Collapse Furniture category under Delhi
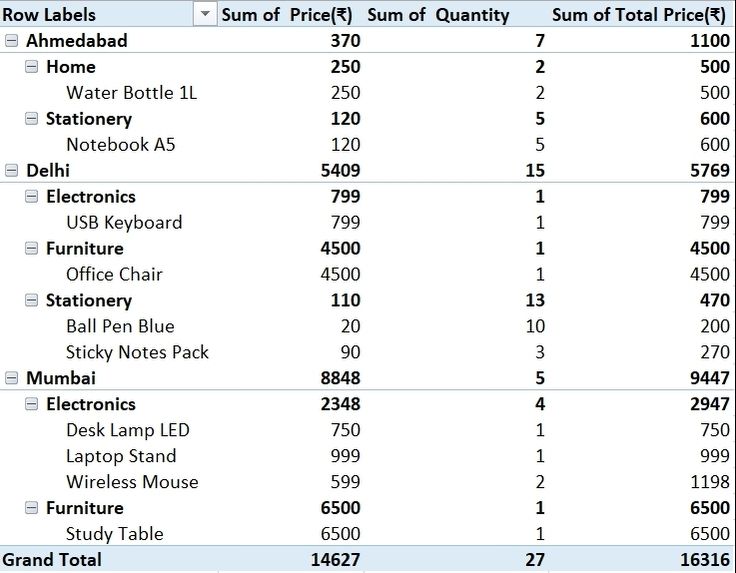 pos(31,249)
